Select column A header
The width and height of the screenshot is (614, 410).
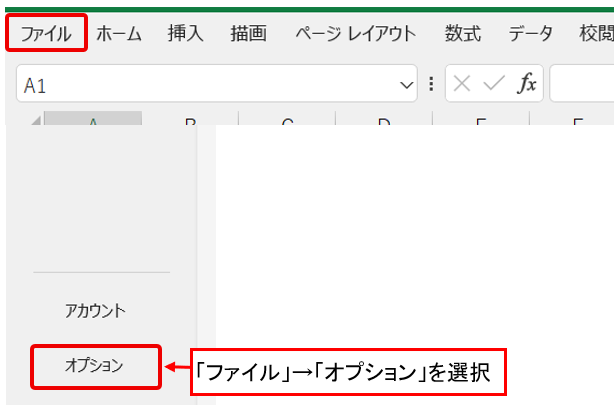click(x=93, y=121)
